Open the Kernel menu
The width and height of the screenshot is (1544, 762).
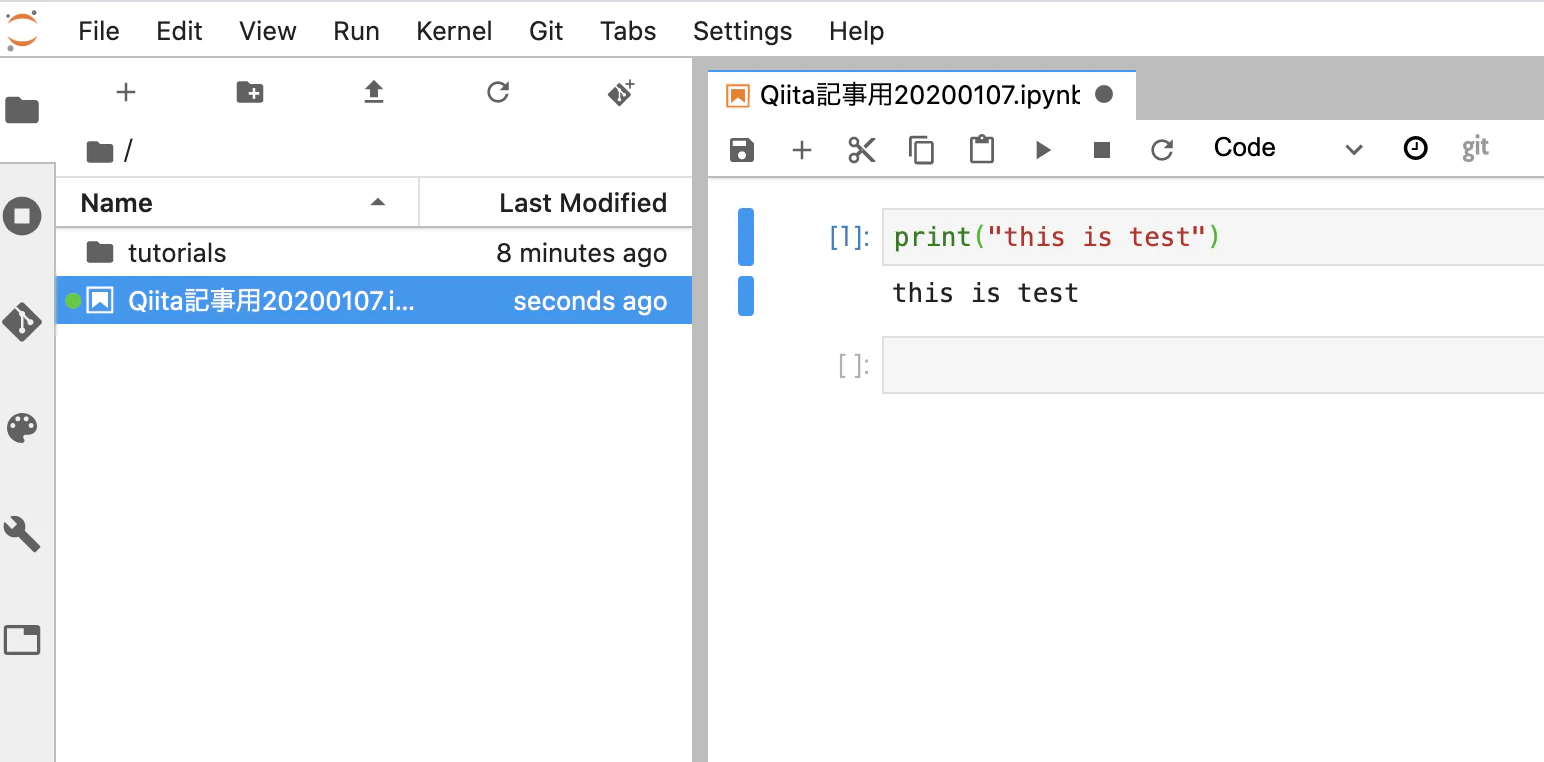pos(454,31)
